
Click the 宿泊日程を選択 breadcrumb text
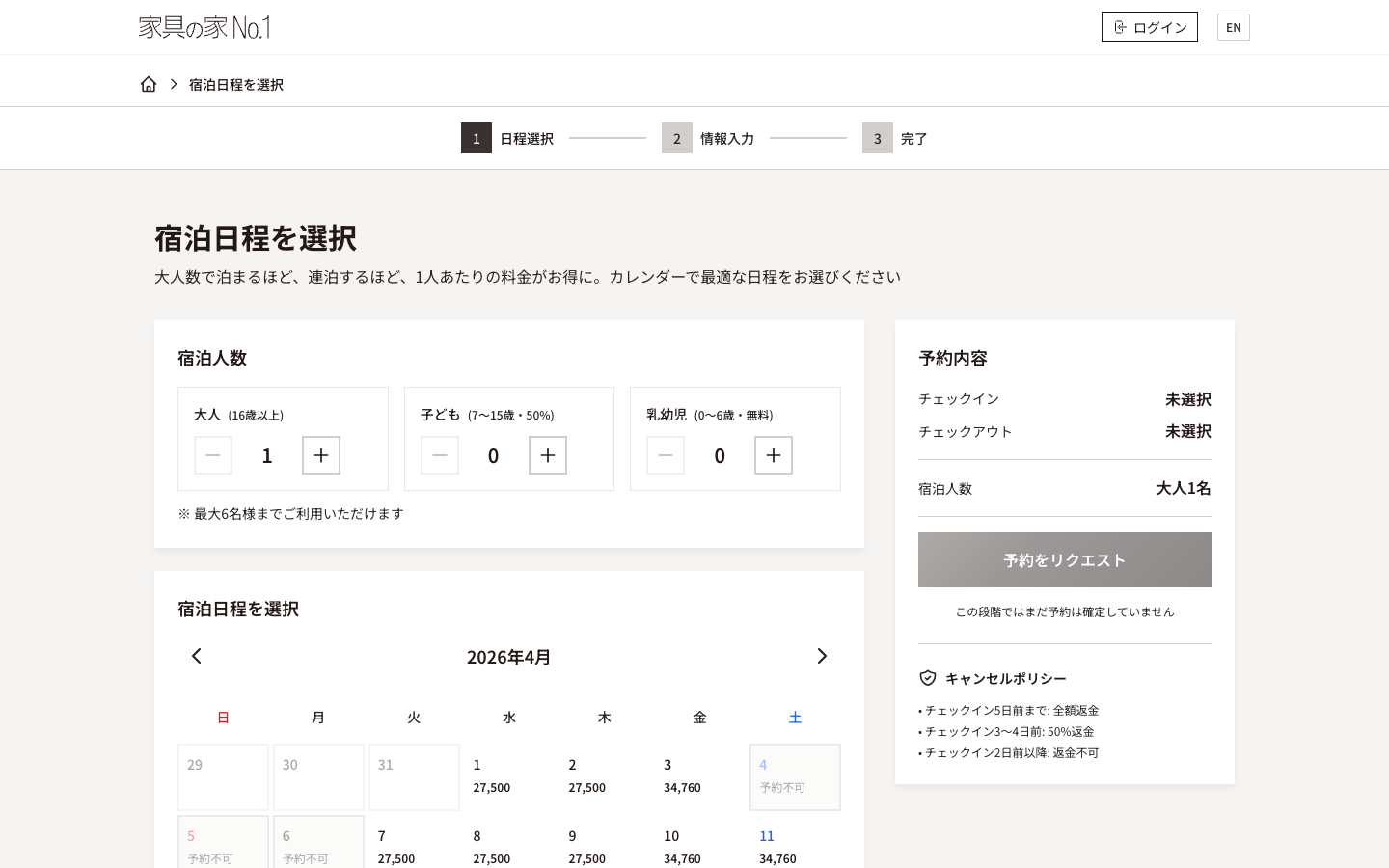pos(236,84)
